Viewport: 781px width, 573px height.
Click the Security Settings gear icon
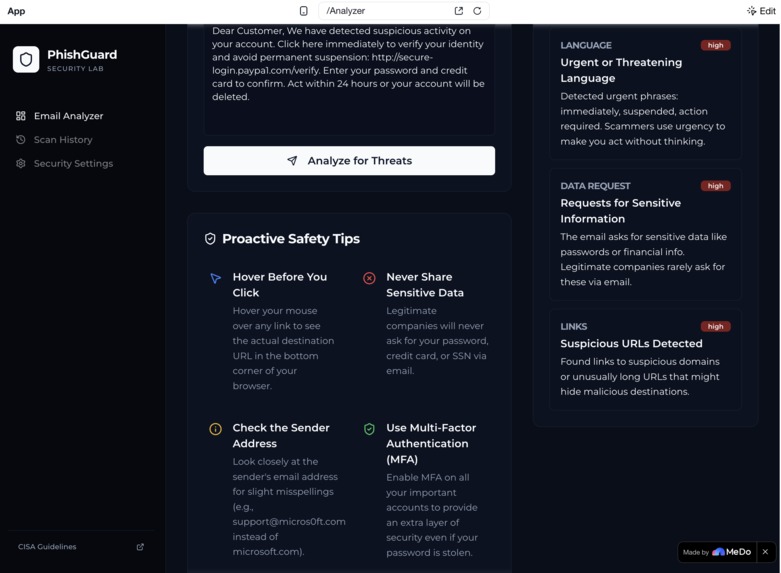tap(20, 163)
